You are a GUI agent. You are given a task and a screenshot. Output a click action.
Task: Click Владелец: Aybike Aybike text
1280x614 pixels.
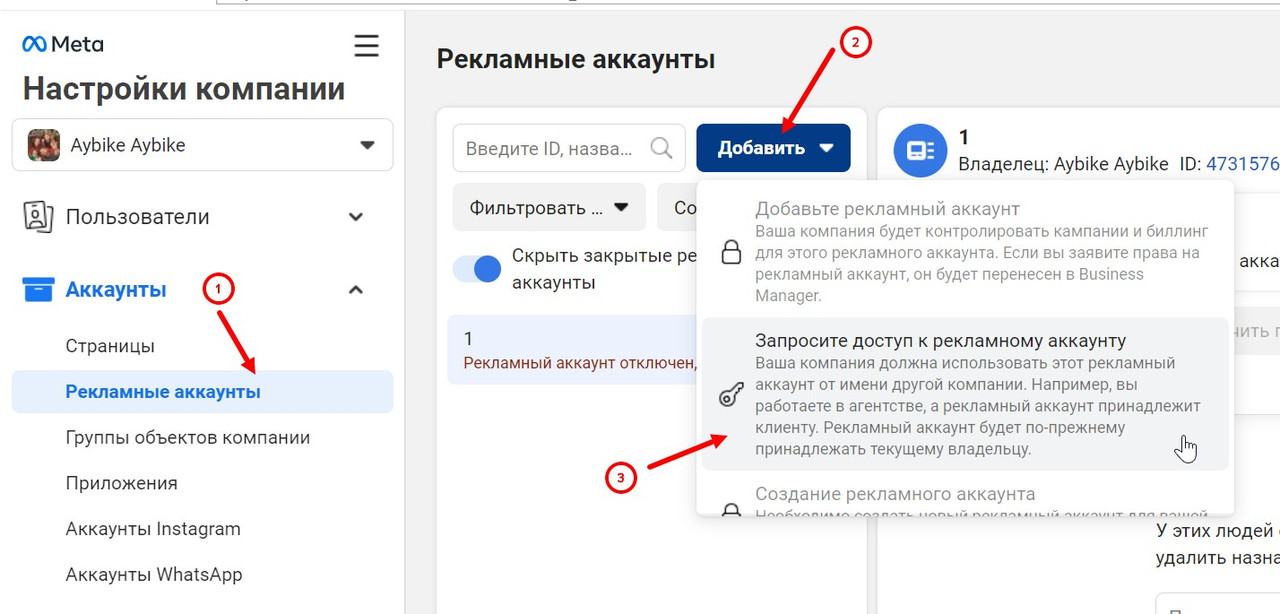tap(1063, 163)
